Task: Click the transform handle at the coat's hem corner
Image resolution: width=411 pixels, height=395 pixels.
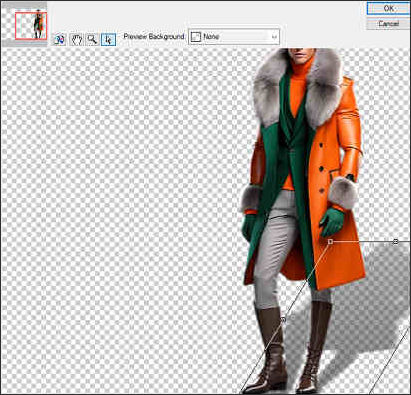Action: (330, 241)
